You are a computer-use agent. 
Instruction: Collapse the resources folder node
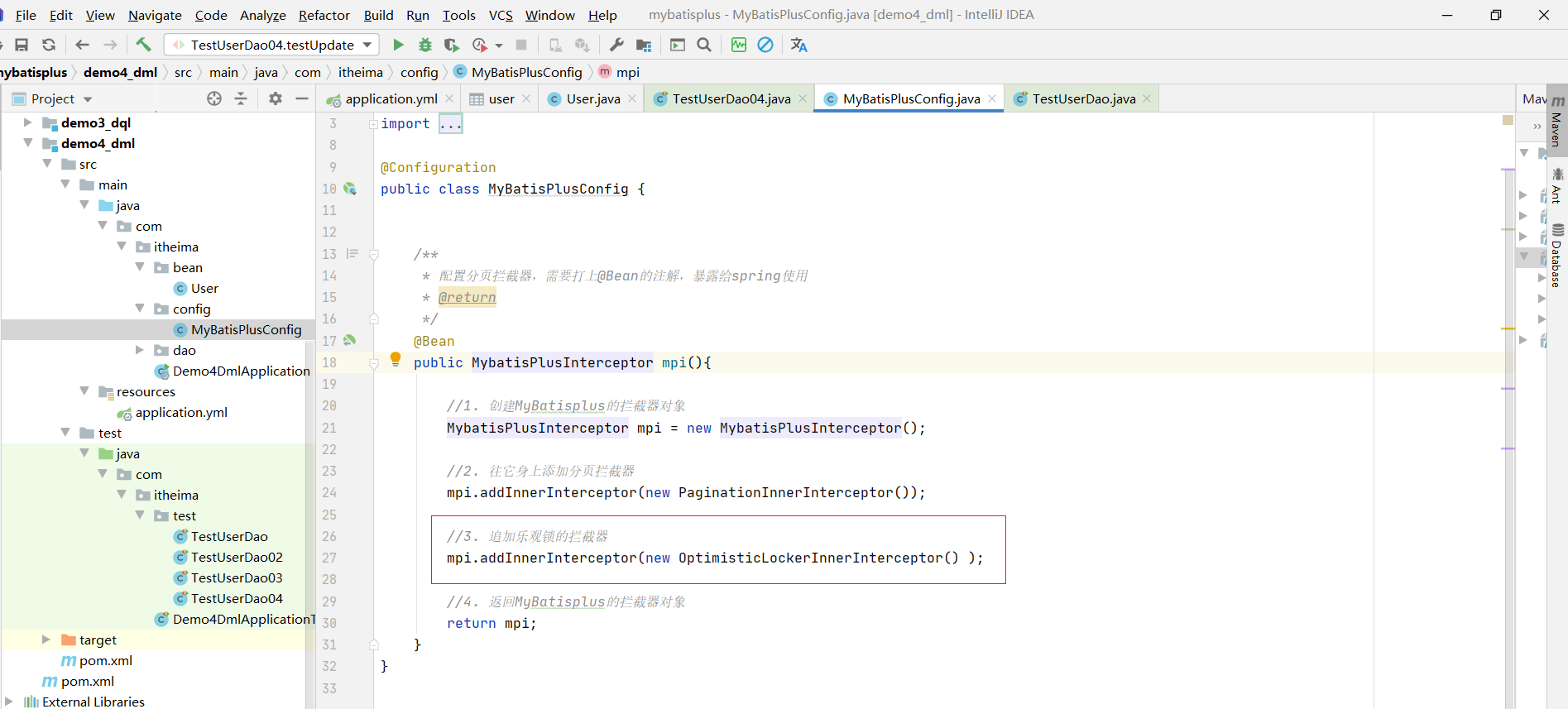click(x=84, y=391)
